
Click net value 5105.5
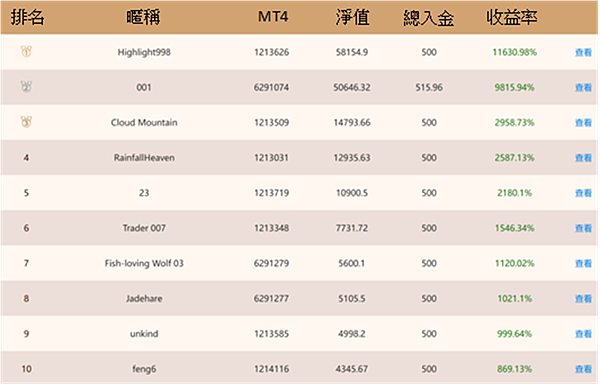352,299
